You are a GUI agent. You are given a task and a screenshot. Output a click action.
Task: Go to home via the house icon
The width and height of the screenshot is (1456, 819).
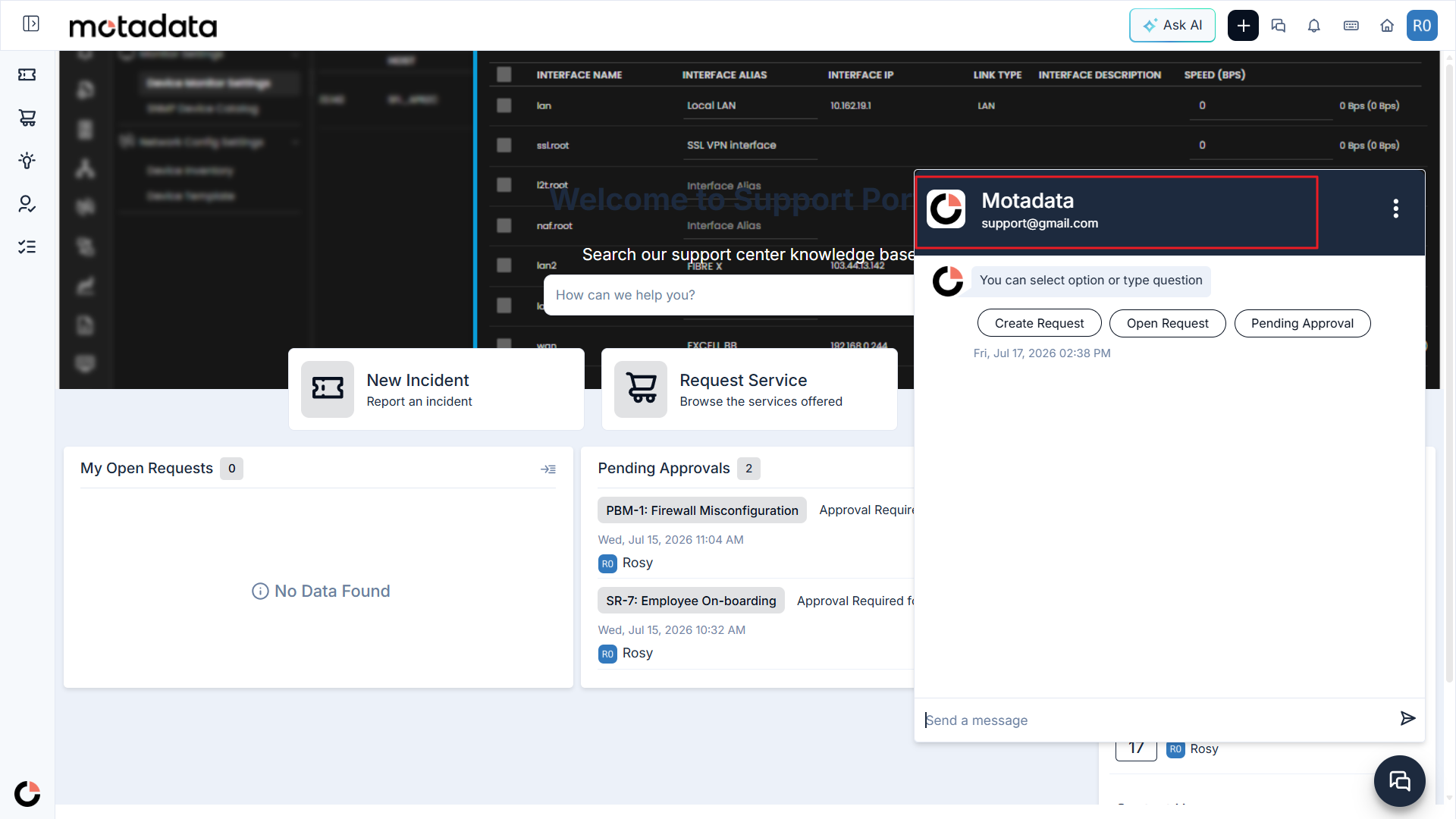click(1387, 26)
